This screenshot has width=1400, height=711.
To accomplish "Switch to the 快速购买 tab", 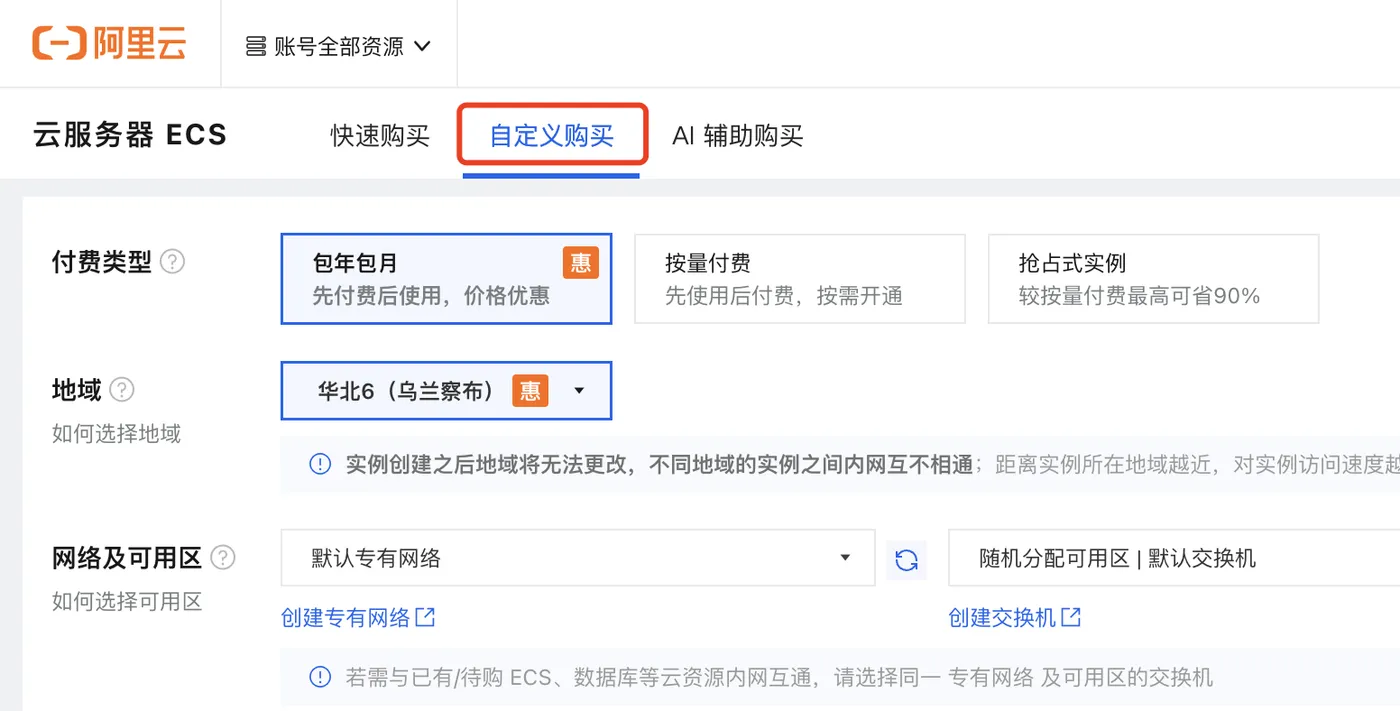I will [x=380, y=136].
